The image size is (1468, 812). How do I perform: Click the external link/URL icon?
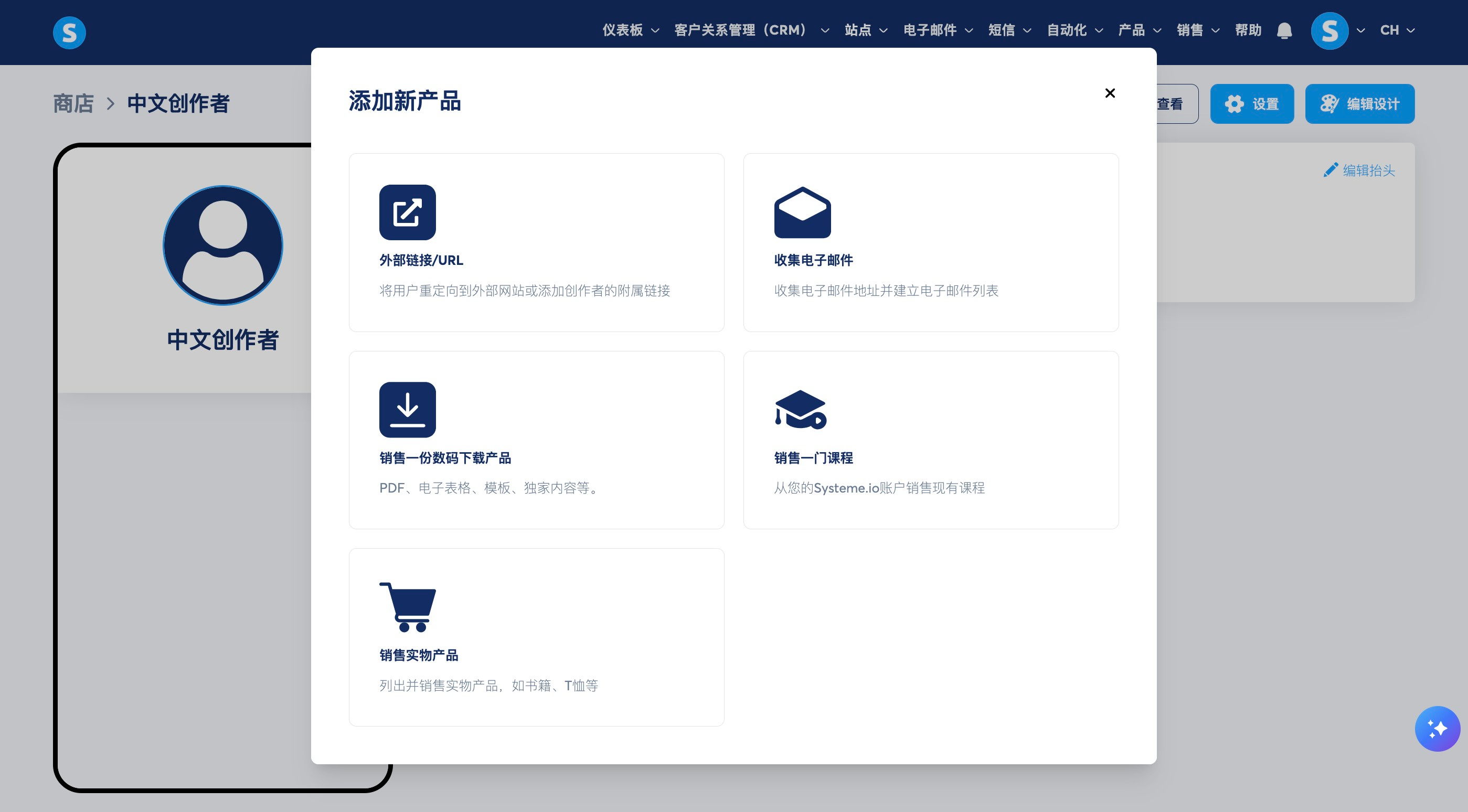coord(408,212)
